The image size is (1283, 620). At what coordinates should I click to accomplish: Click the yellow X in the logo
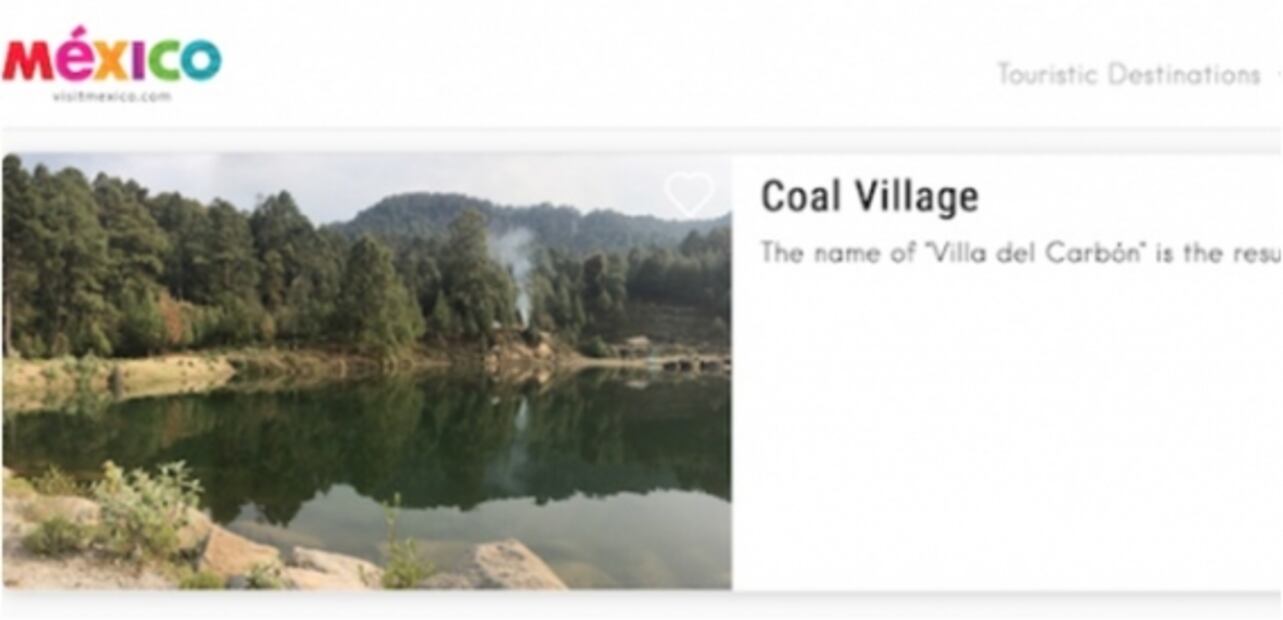[x=112, y=61]
